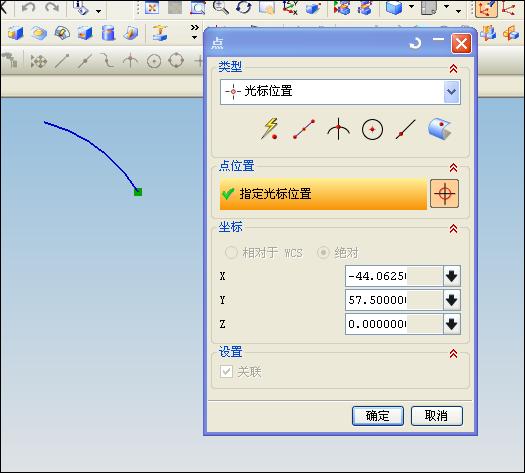Click the Pan hand icon
The width and height of the screenshot is (525, 473).
[267, 7]
